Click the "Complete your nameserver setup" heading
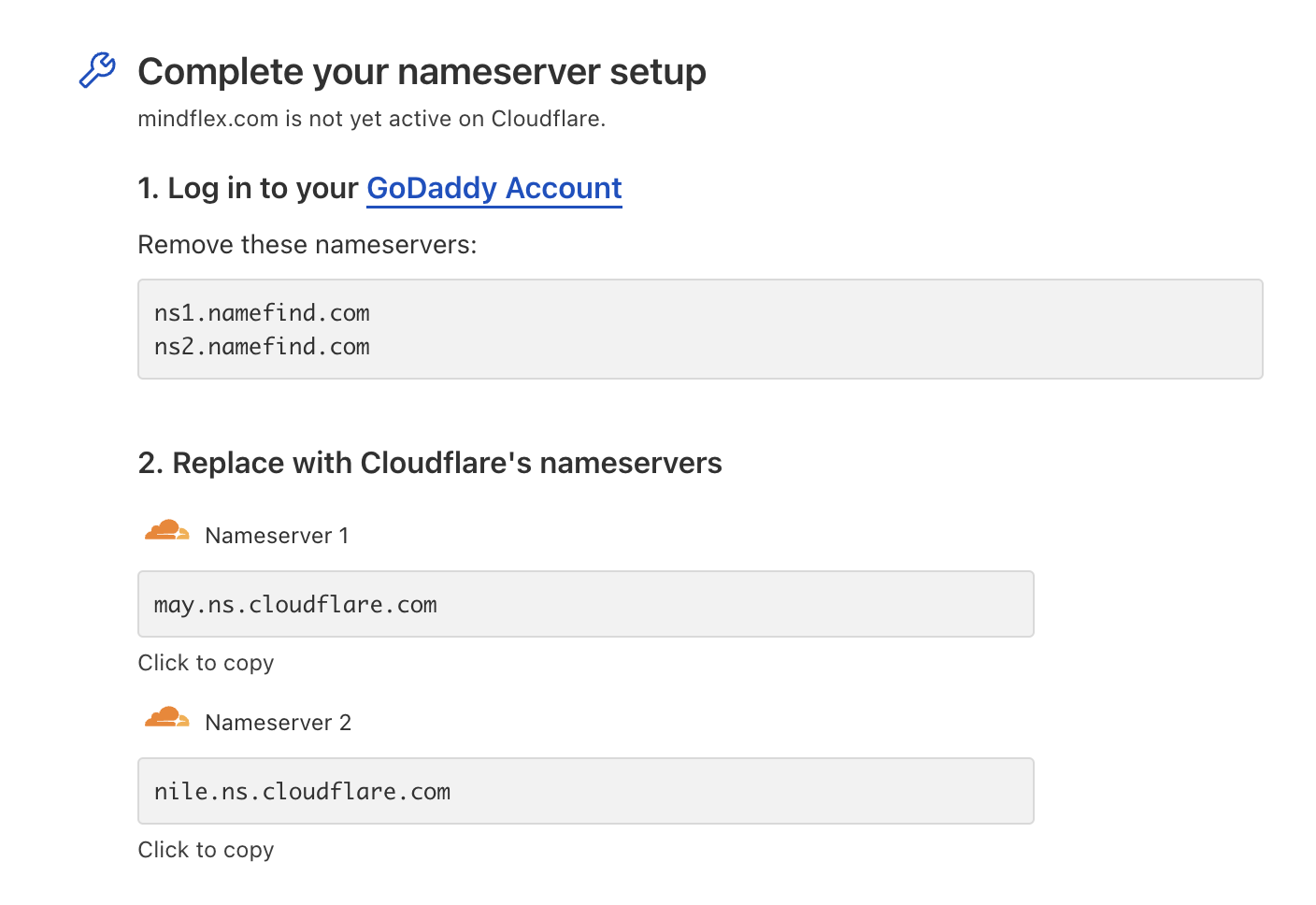The width and height of the screenshot is (1316, 905). tap(422, 72)
